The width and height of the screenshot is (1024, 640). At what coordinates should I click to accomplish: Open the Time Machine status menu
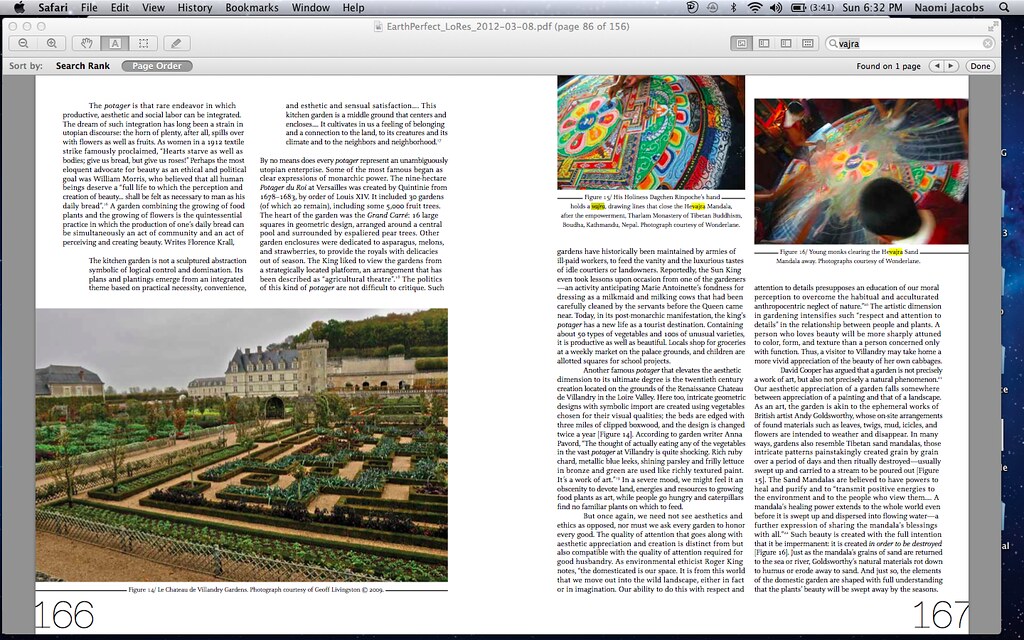click(x=712, y=8)
